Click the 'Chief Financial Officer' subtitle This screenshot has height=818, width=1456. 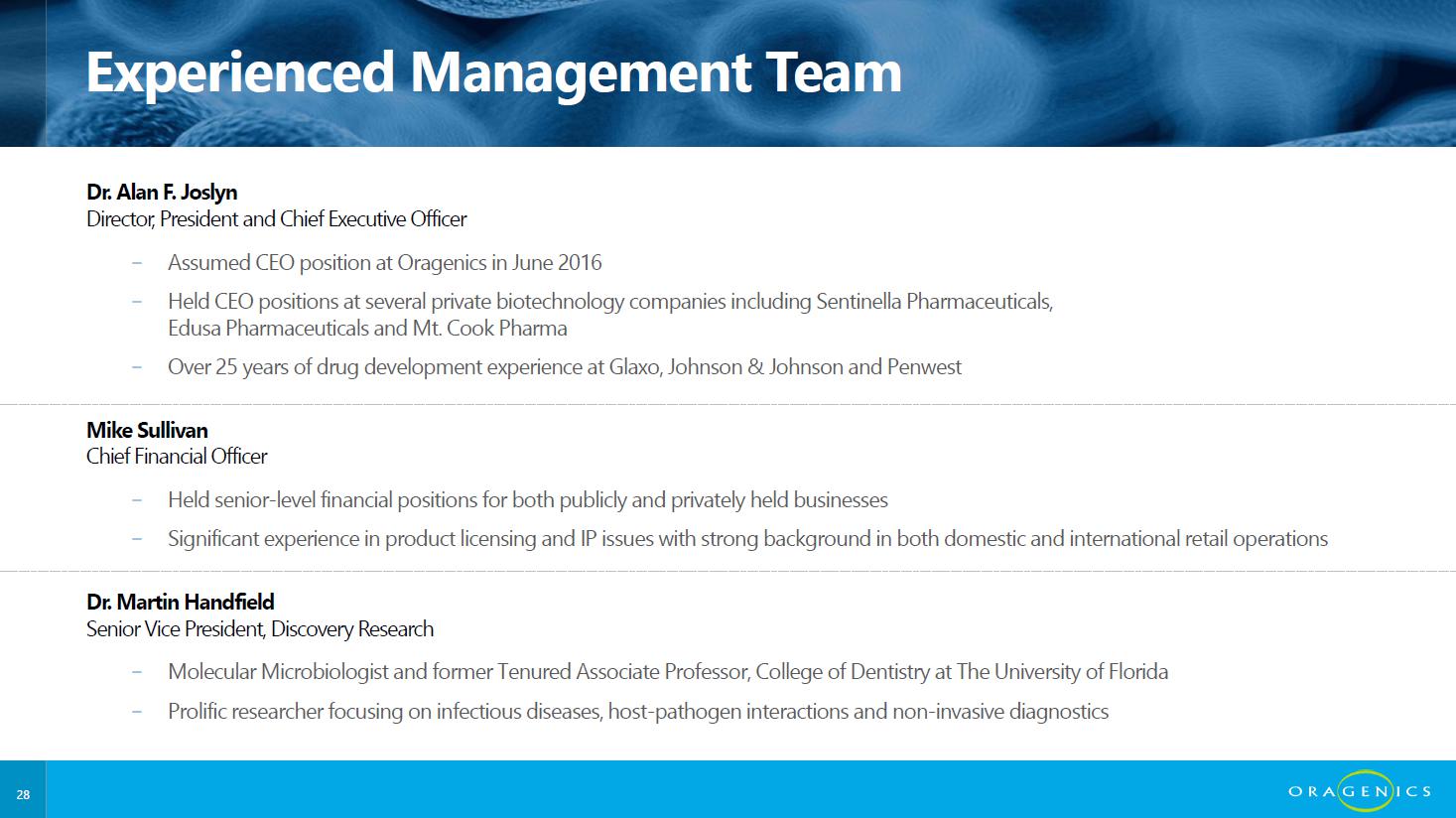click(x=177, y=457)
